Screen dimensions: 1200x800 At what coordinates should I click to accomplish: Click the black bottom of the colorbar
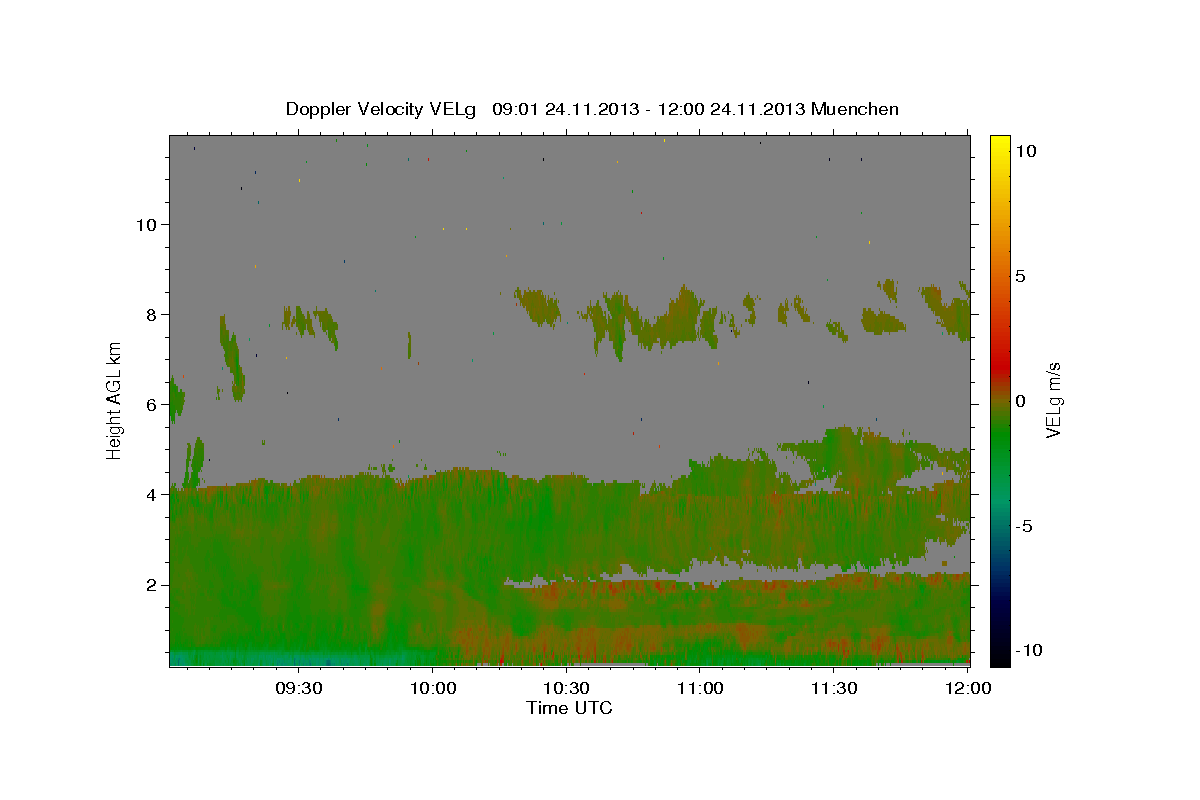[x=1000, y=655]
